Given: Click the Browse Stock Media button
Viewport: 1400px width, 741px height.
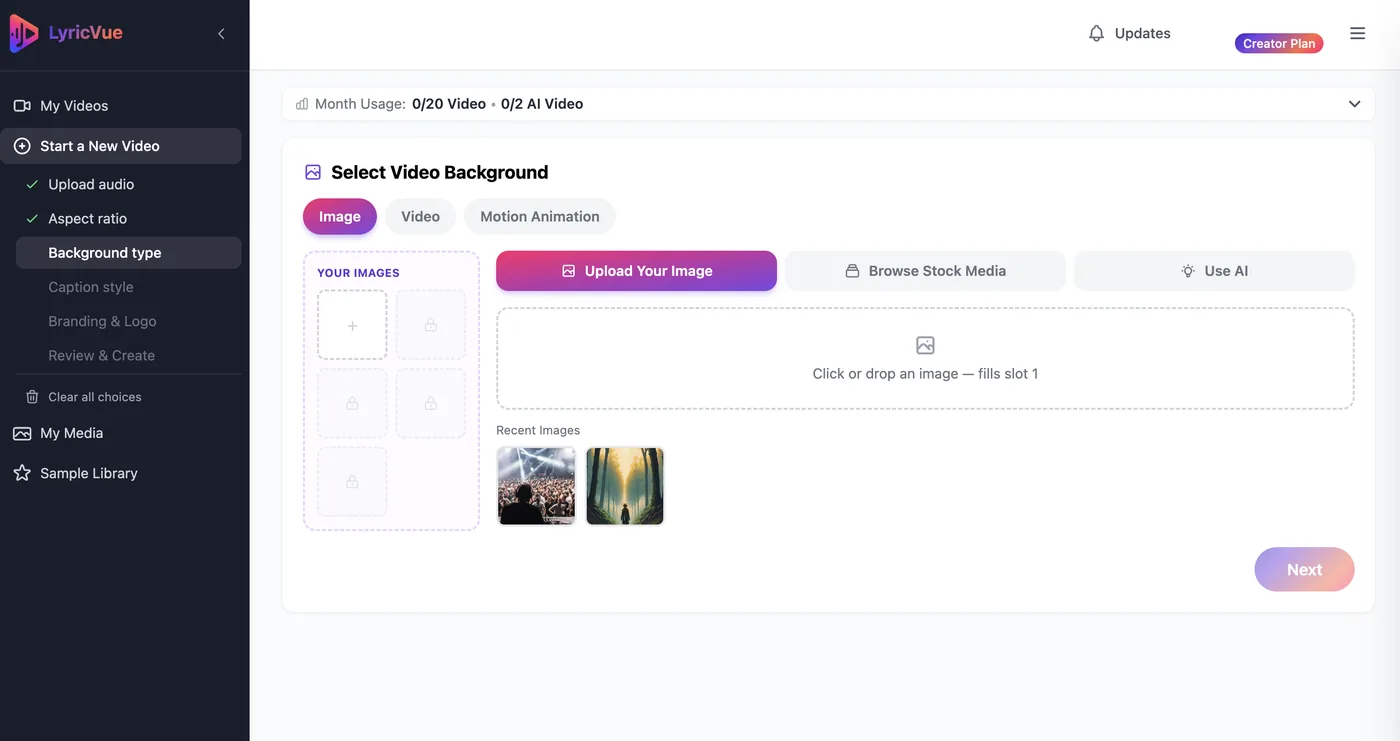Looking at the screenshot, I should [x=925, y=271].
